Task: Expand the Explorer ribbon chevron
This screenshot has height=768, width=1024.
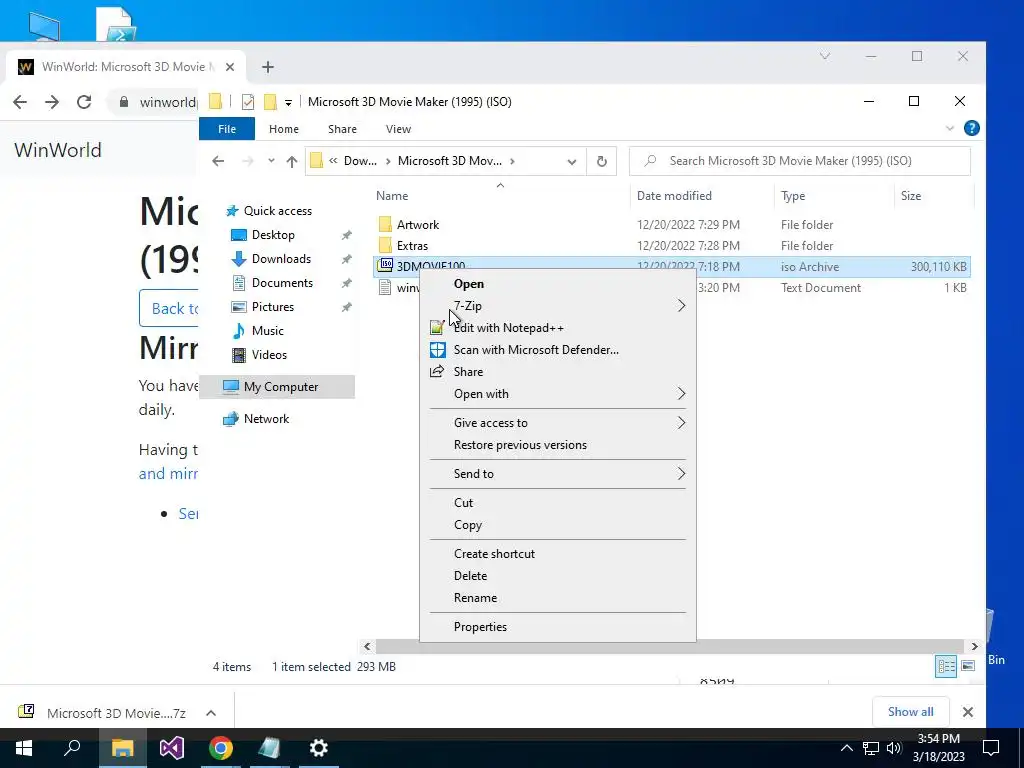Action: 950,129
